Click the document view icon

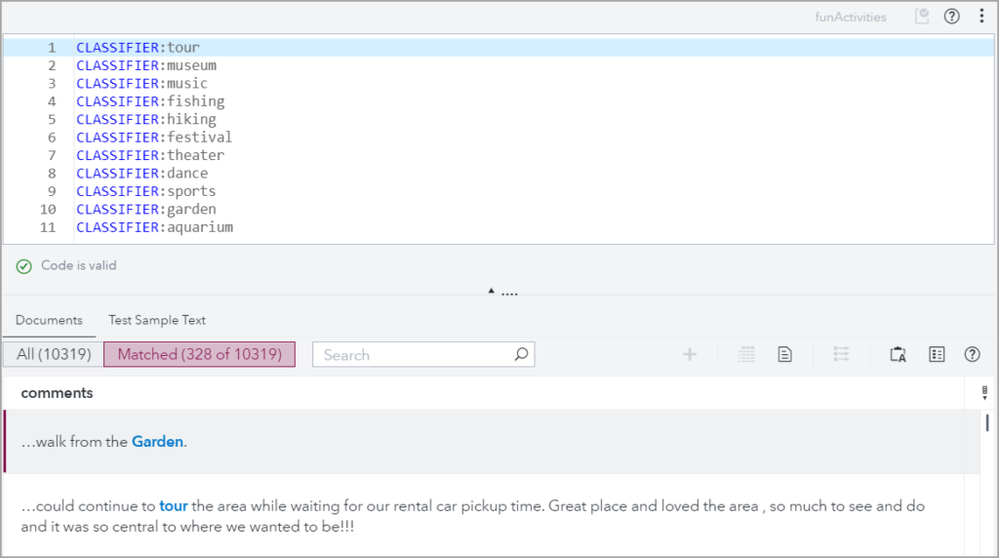click(785, 354)
